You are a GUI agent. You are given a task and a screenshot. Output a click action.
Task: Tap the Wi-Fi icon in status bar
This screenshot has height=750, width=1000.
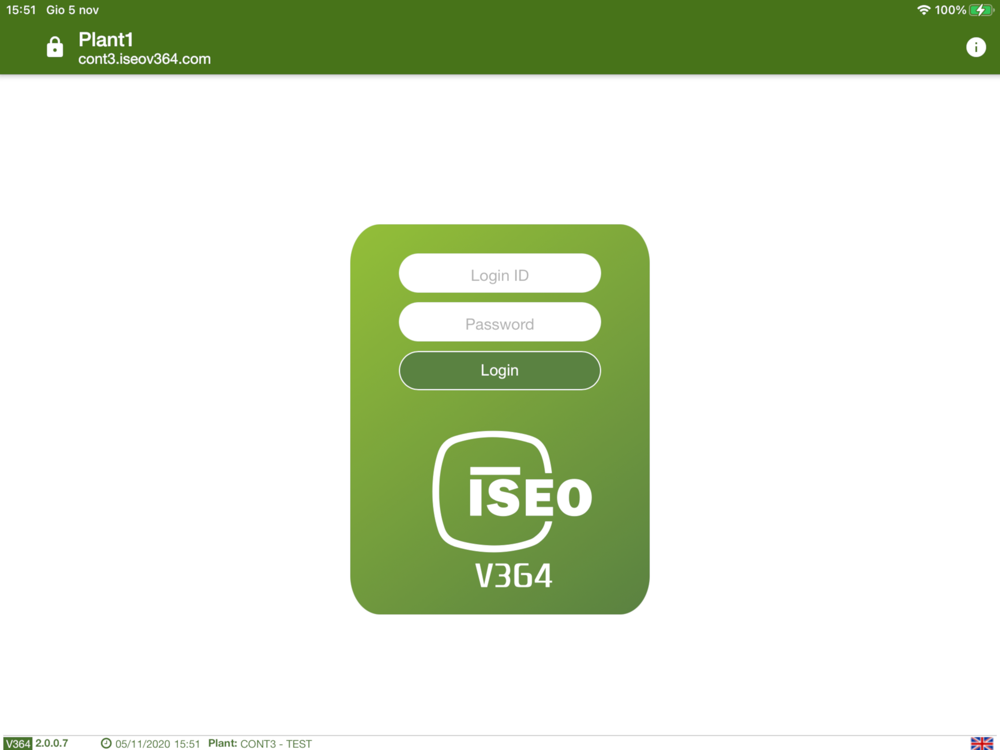[x=923, y=10]
